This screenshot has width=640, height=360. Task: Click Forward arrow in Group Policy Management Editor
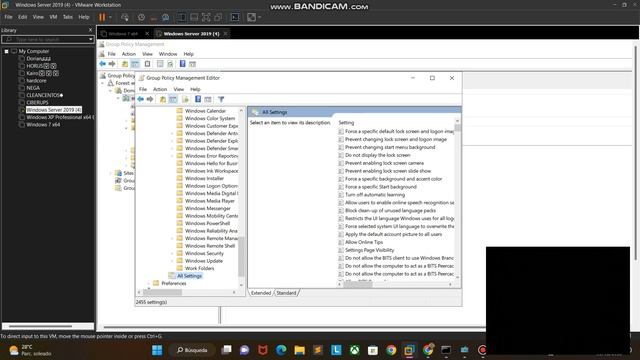pyautogui.click(x=150, y=99)
